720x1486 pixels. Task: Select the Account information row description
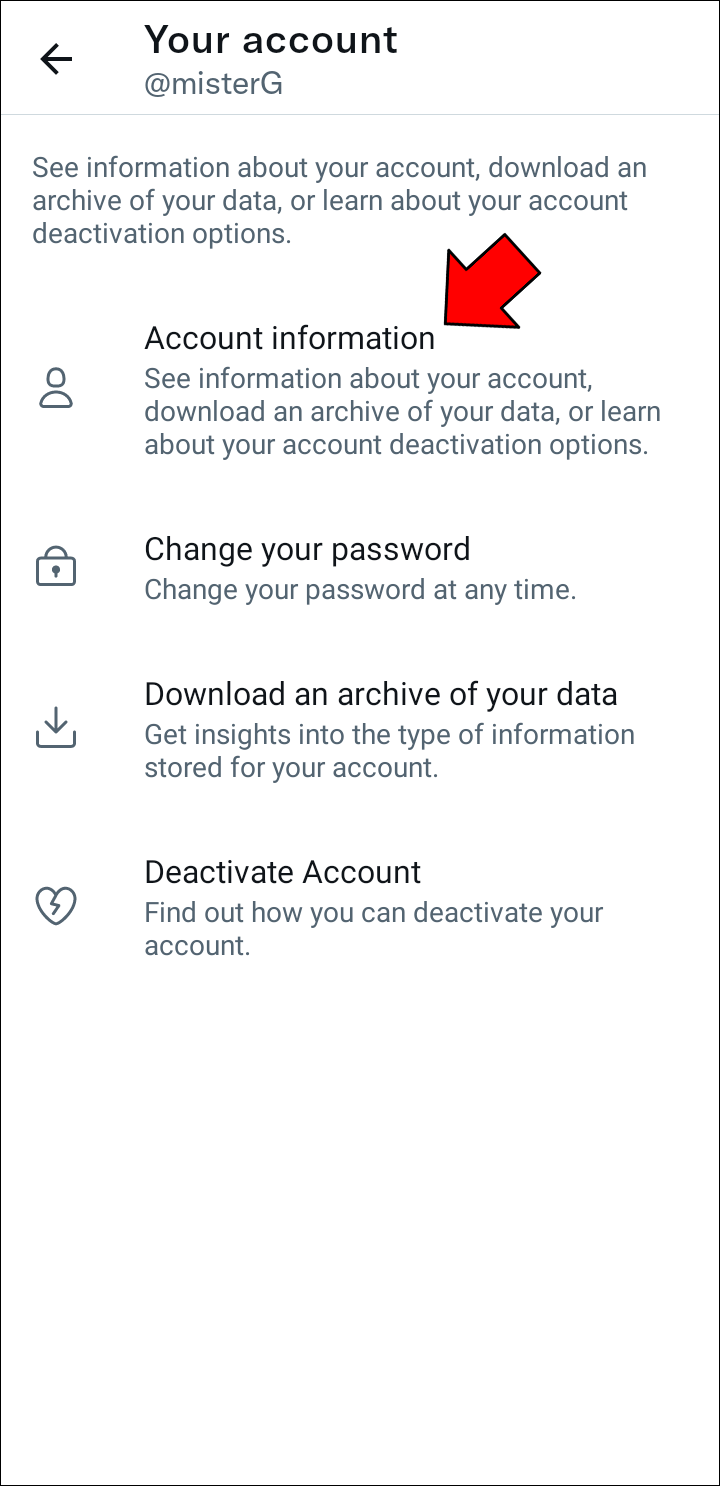coord(402,411)
